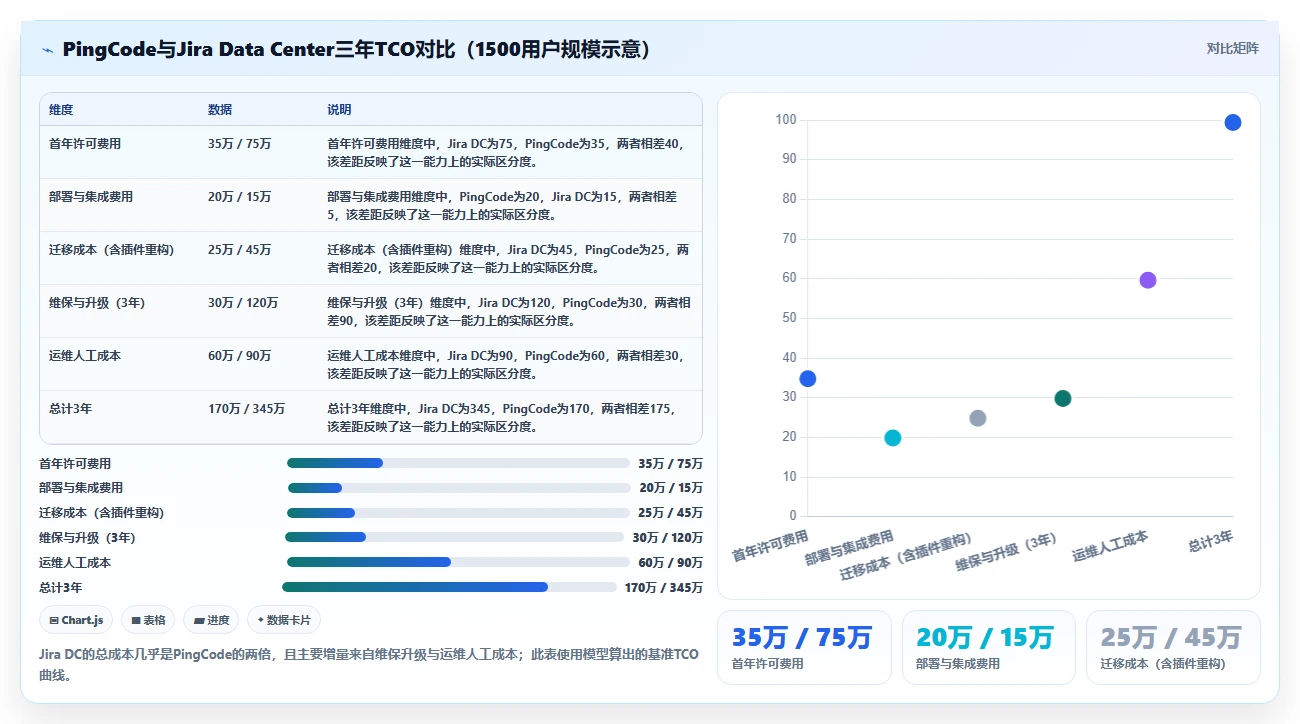Click the gray chart point at value 25
This screenshot has width=1300, height=724.
[978, 418]
